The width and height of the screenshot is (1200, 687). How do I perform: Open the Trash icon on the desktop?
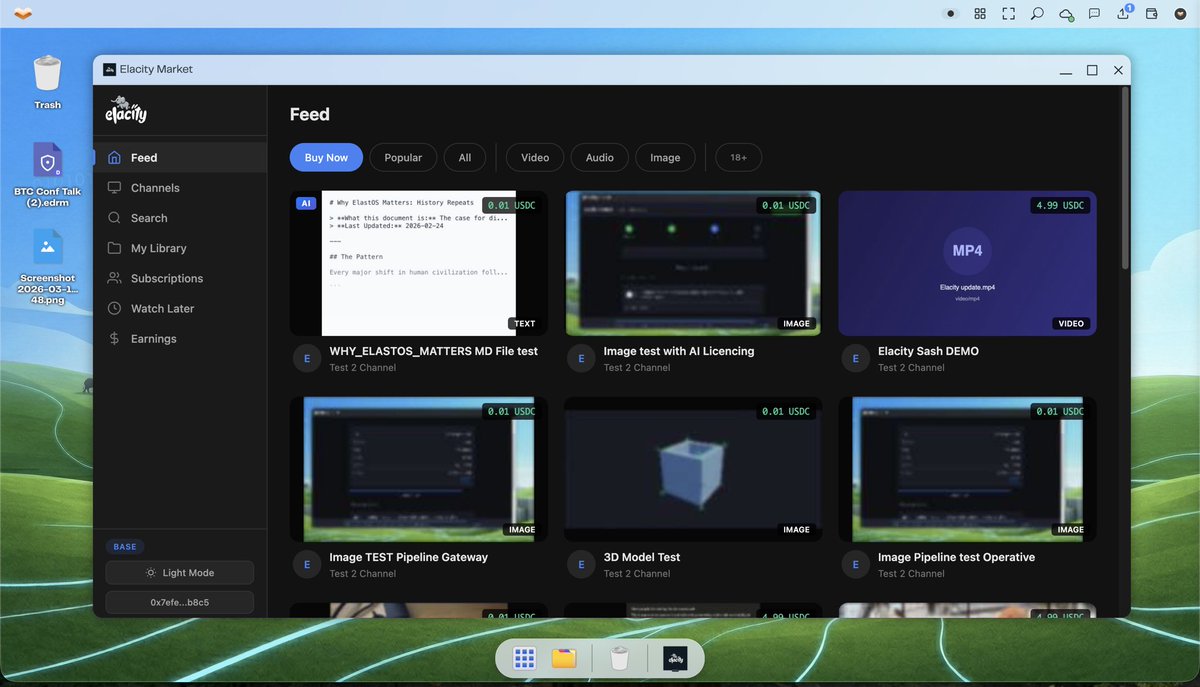coord(47,83)
